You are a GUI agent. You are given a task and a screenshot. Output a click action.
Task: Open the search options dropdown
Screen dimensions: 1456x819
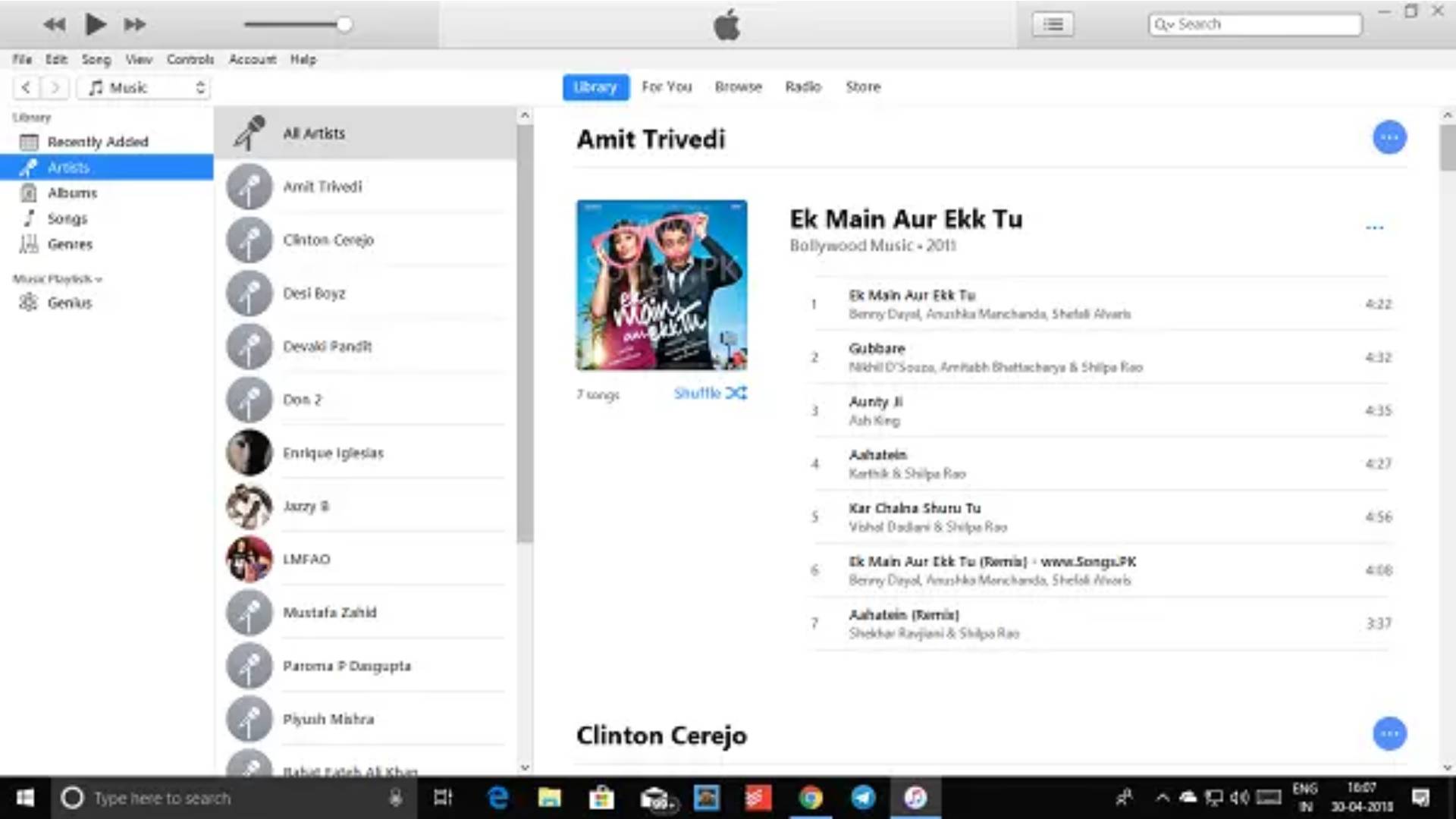pos(1163,24)
